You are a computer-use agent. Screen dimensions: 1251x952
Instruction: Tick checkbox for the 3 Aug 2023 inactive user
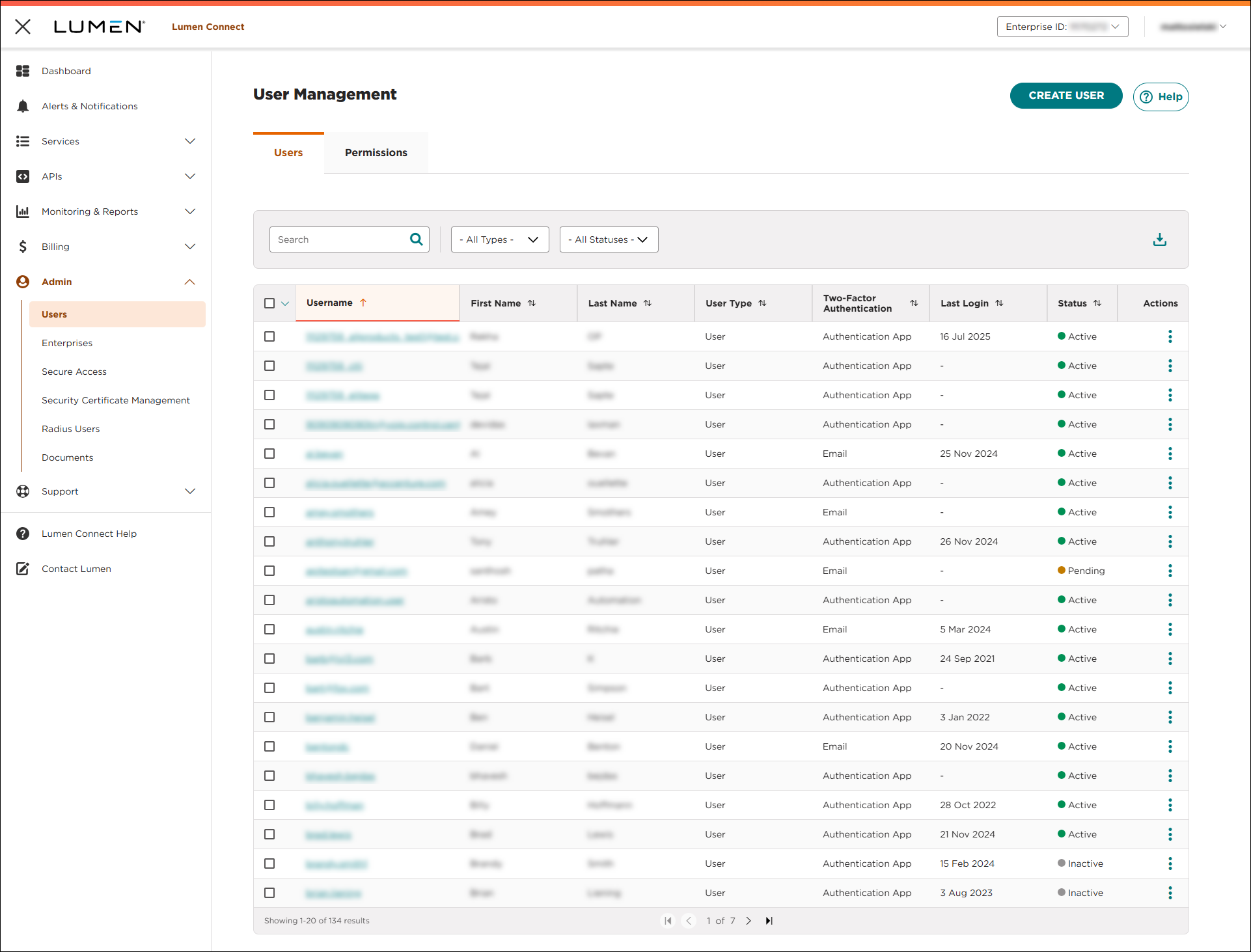pos(269,893)
